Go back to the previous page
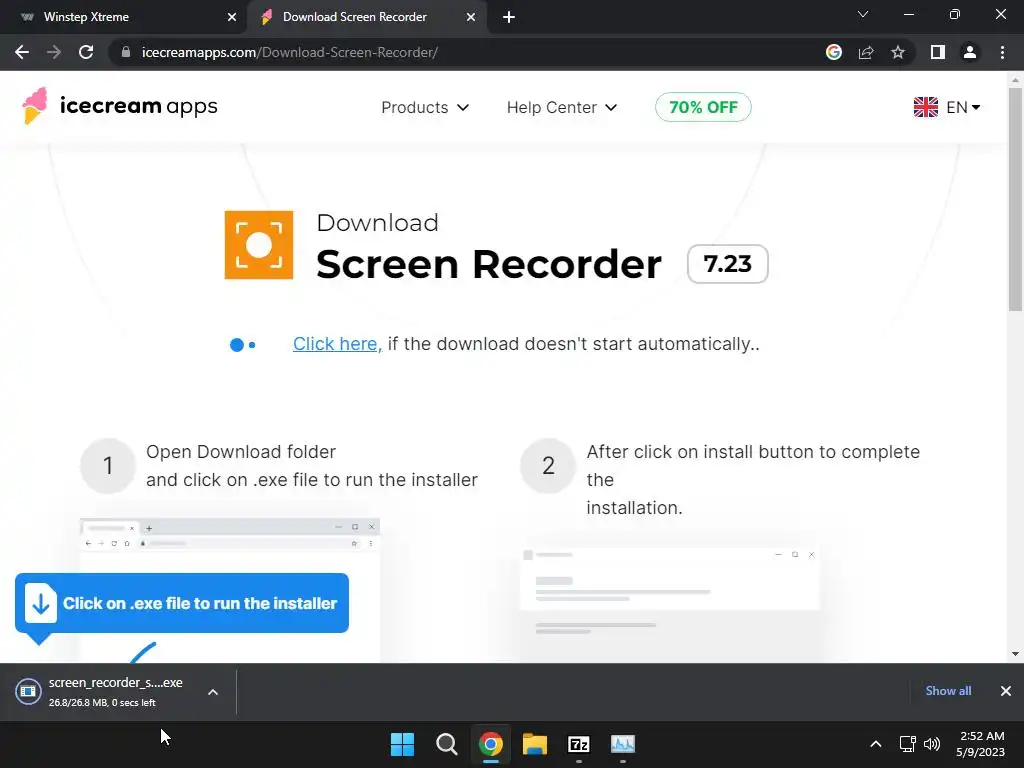1024x768 pixels. pos(22,52)
